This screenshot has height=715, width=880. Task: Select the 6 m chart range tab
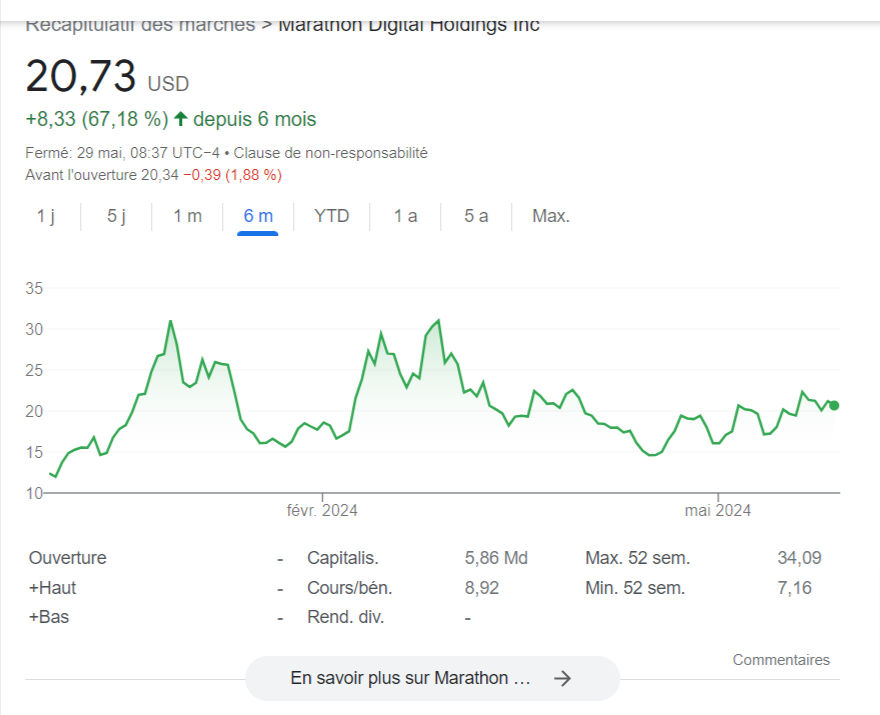pyautogui.click(x=258, y=216)
